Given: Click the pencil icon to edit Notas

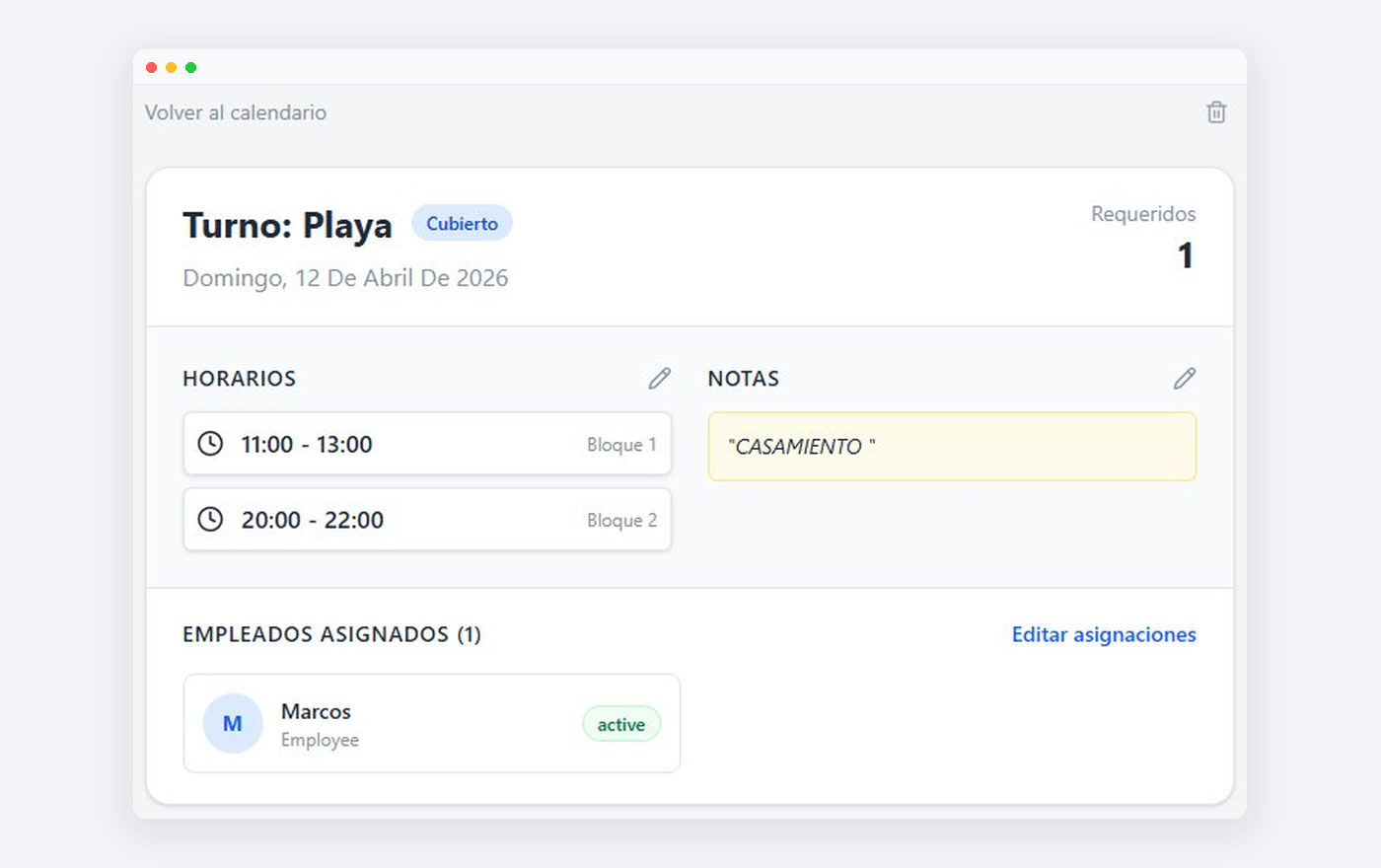Looking at the screenshot, I should pyautogui.click(x=1184, y=378).
